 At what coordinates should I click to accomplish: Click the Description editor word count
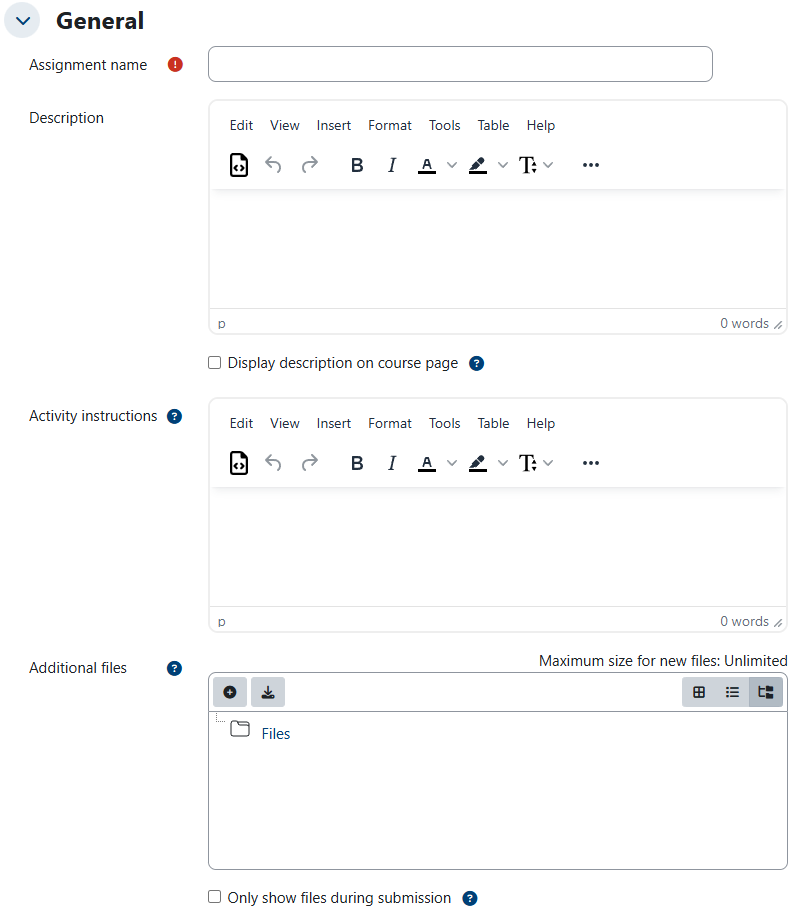click(x=744, y=324)
